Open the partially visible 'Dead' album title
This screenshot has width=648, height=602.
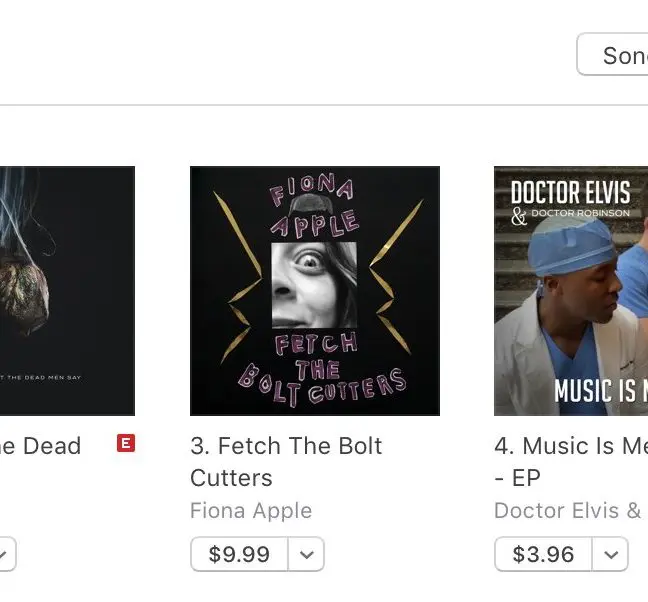point(40,446)
